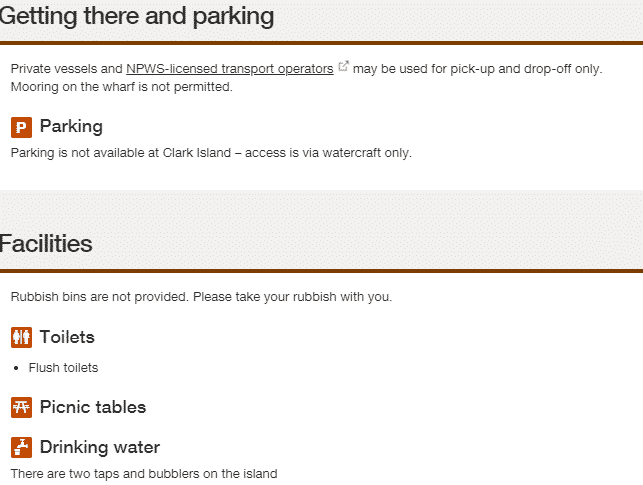Click the Flush toilets list item
This screenshot has height=485, width=643.
(x=64, y=368)
